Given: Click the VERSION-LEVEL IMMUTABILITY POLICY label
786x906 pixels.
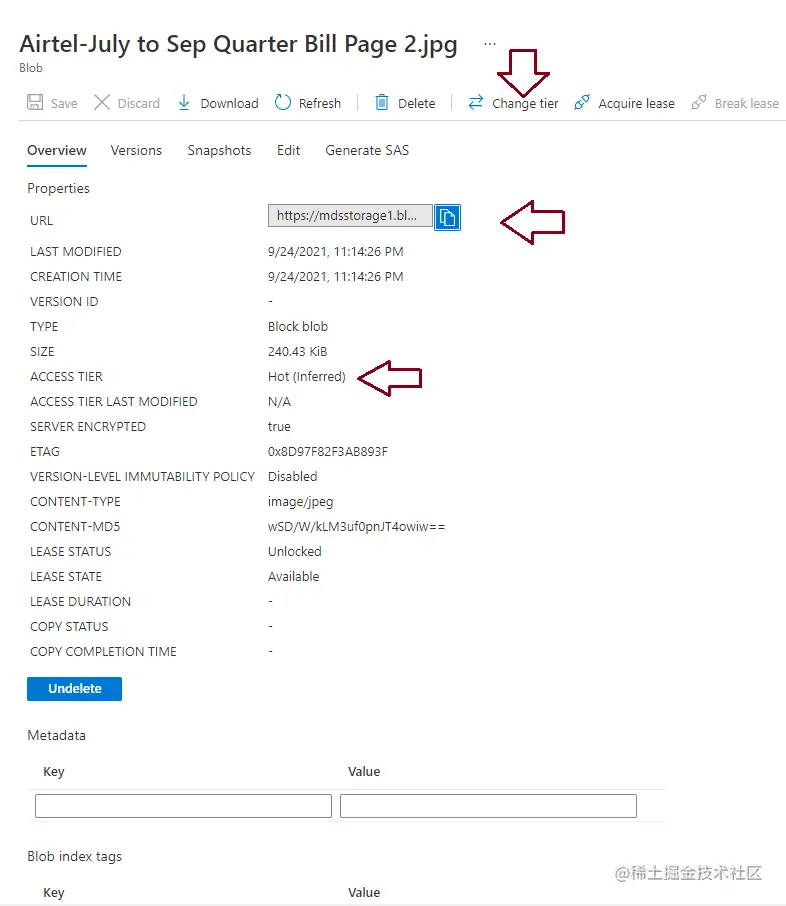Looking at the screenshot, I should pos(143,477).
